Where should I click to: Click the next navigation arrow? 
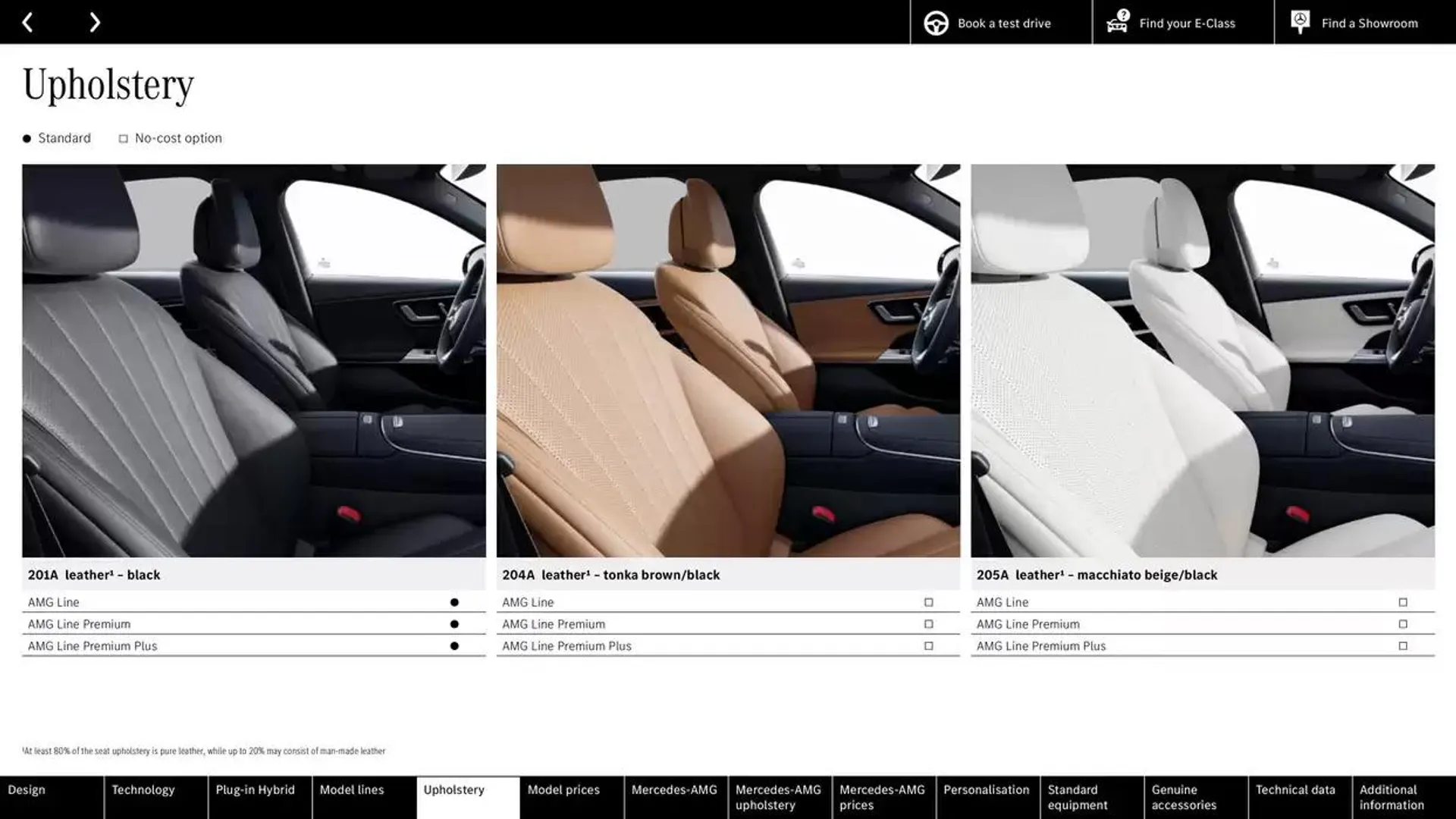pos(94,21)
